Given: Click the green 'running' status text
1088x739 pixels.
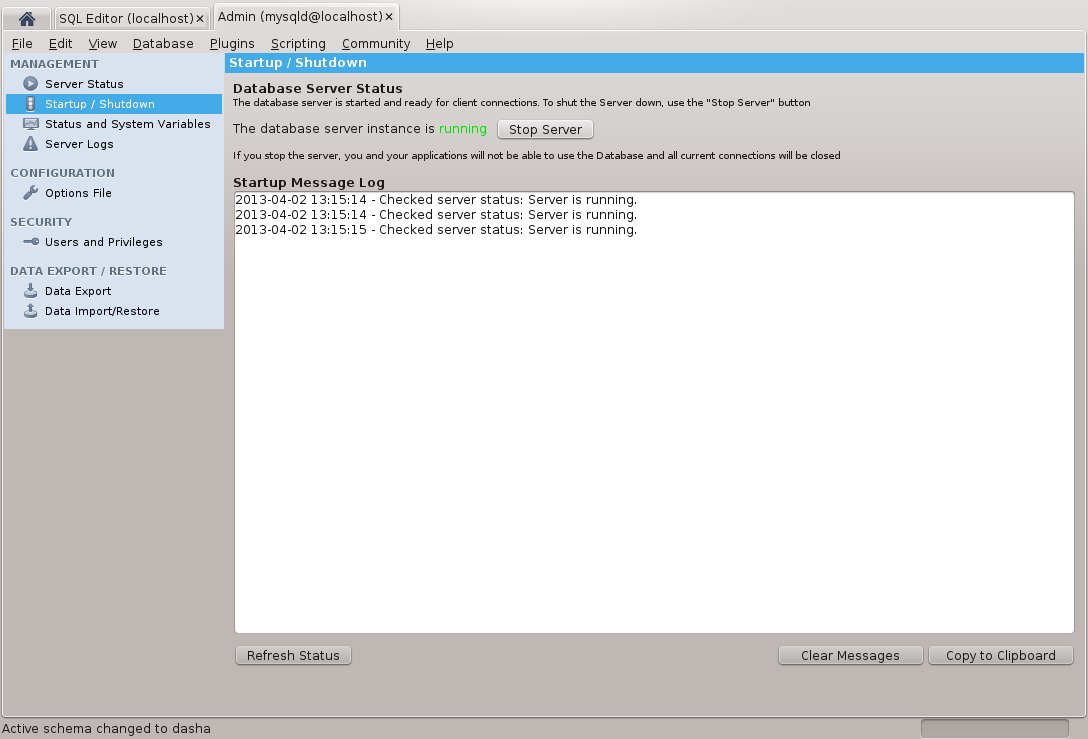Looking at the screenshot, I should pos(463,129).
